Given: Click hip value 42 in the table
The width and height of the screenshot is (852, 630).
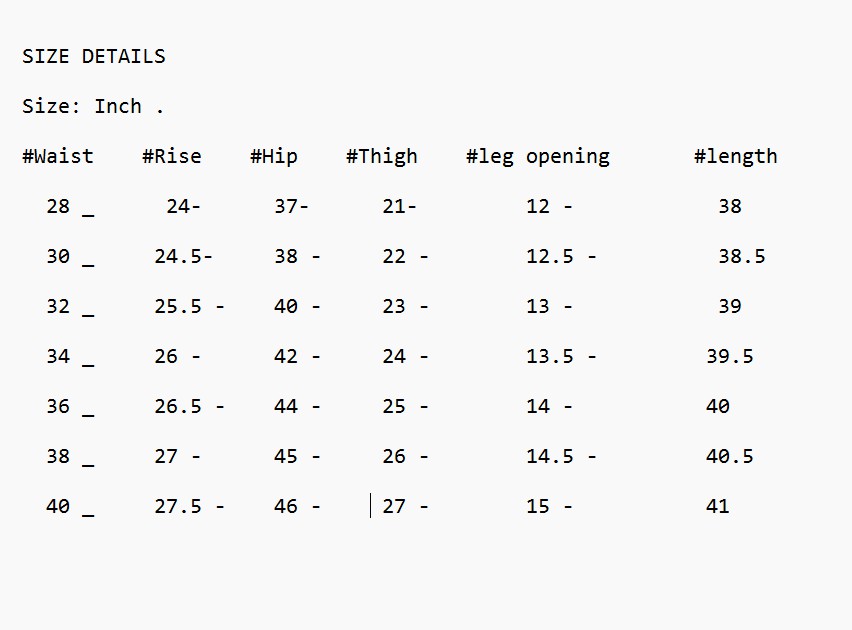Looking at the screenshot, I should (x=286, y=357).
